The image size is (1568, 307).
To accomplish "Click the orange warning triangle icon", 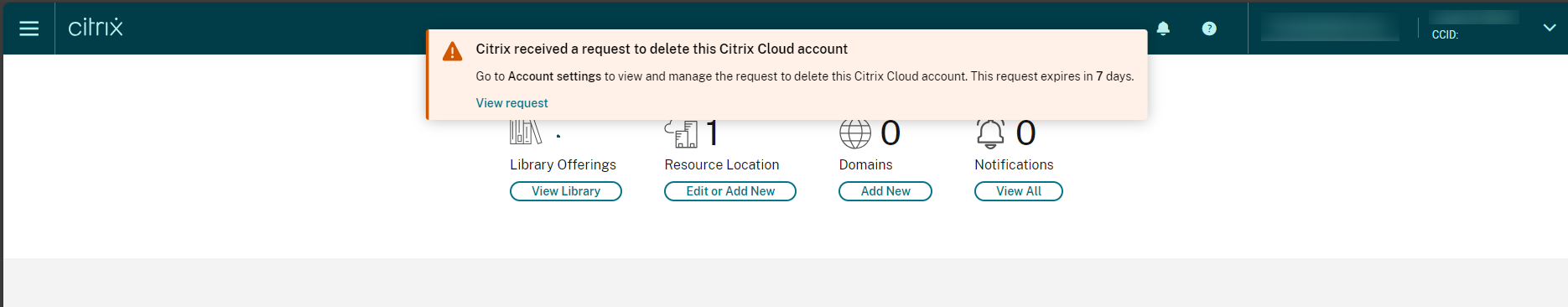I will click(452, 52).
